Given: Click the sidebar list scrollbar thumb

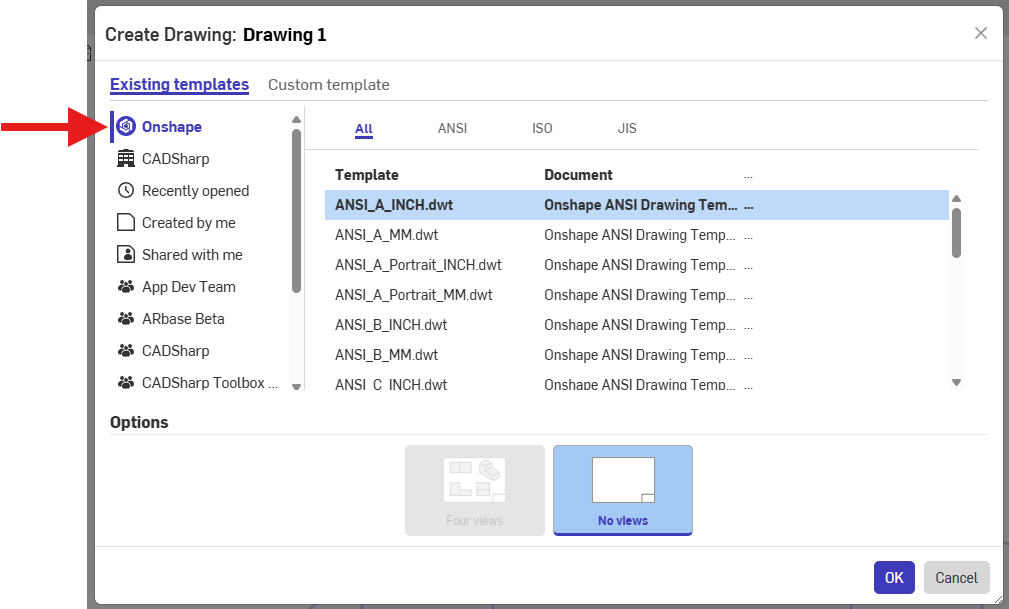Looking at the screenshot, I should tap(296, 211).
